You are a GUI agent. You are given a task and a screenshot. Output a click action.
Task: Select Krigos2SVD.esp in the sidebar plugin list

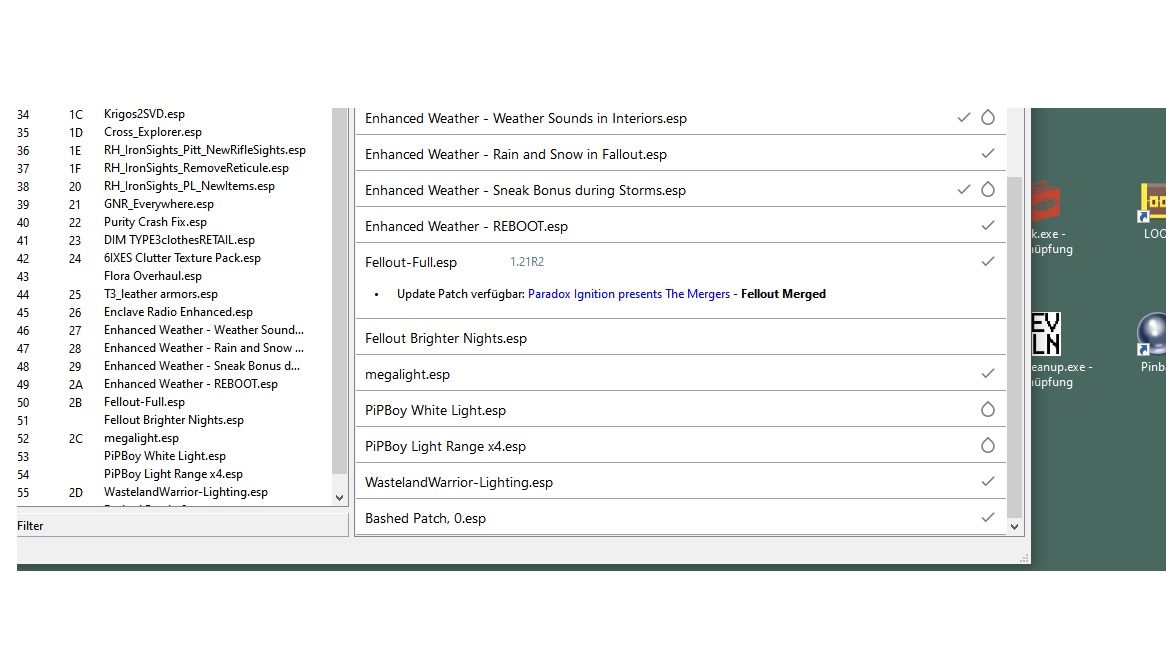[144, 114]
